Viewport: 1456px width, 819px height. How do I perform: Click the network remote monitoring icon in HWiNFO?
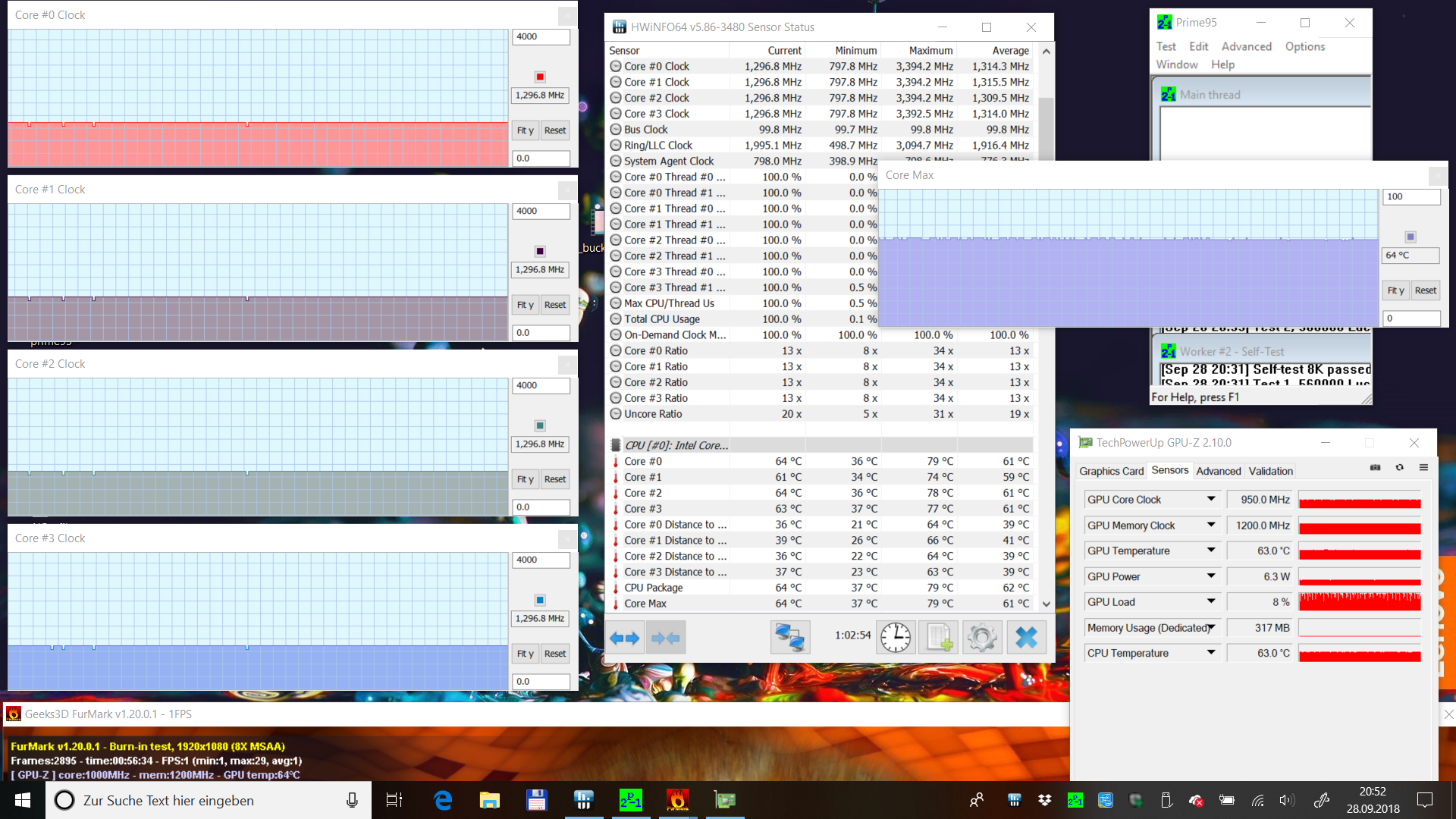coord(789,638)
